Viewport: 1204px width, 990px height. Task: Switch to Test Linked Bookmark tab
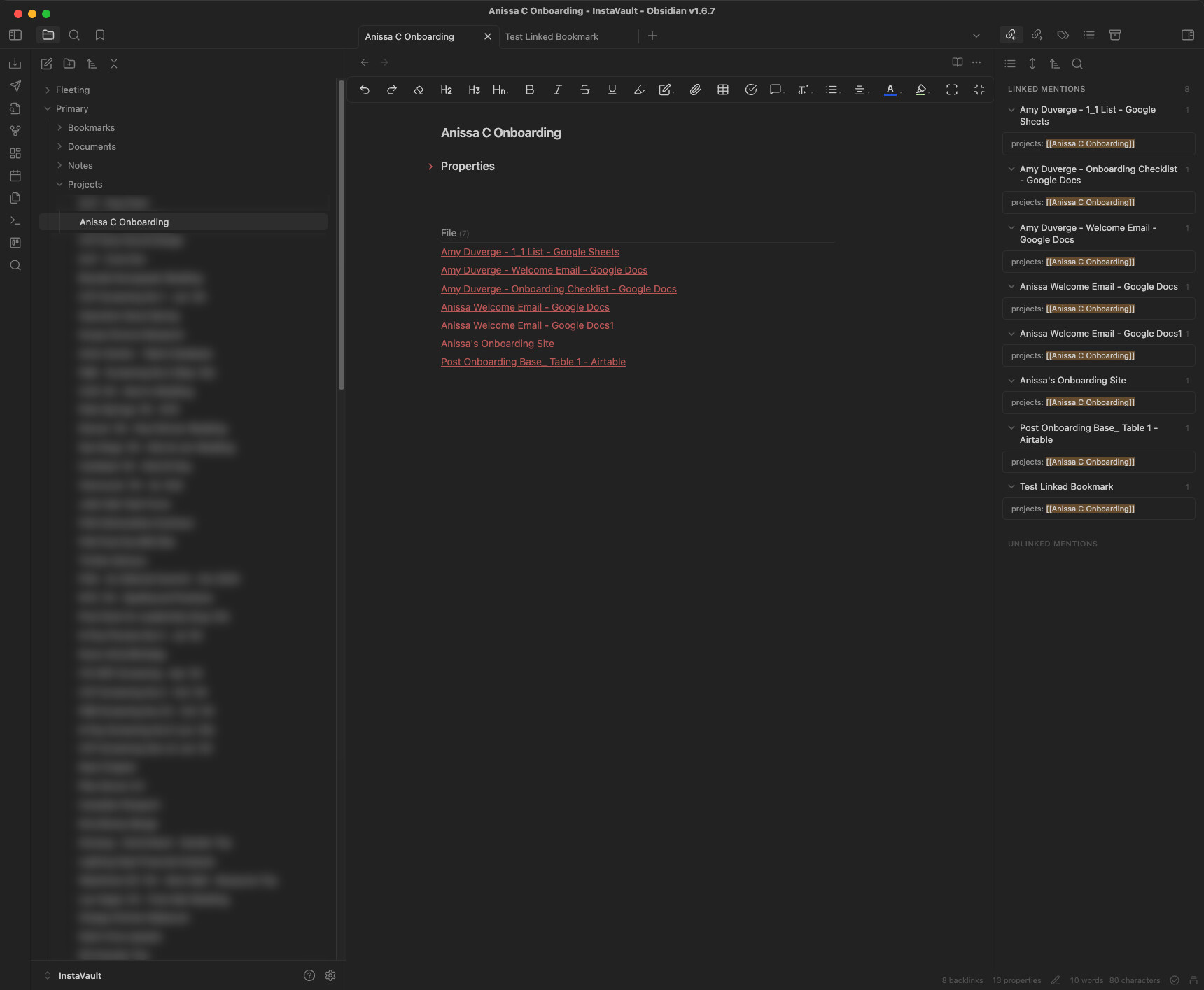(x=552, y=36)
